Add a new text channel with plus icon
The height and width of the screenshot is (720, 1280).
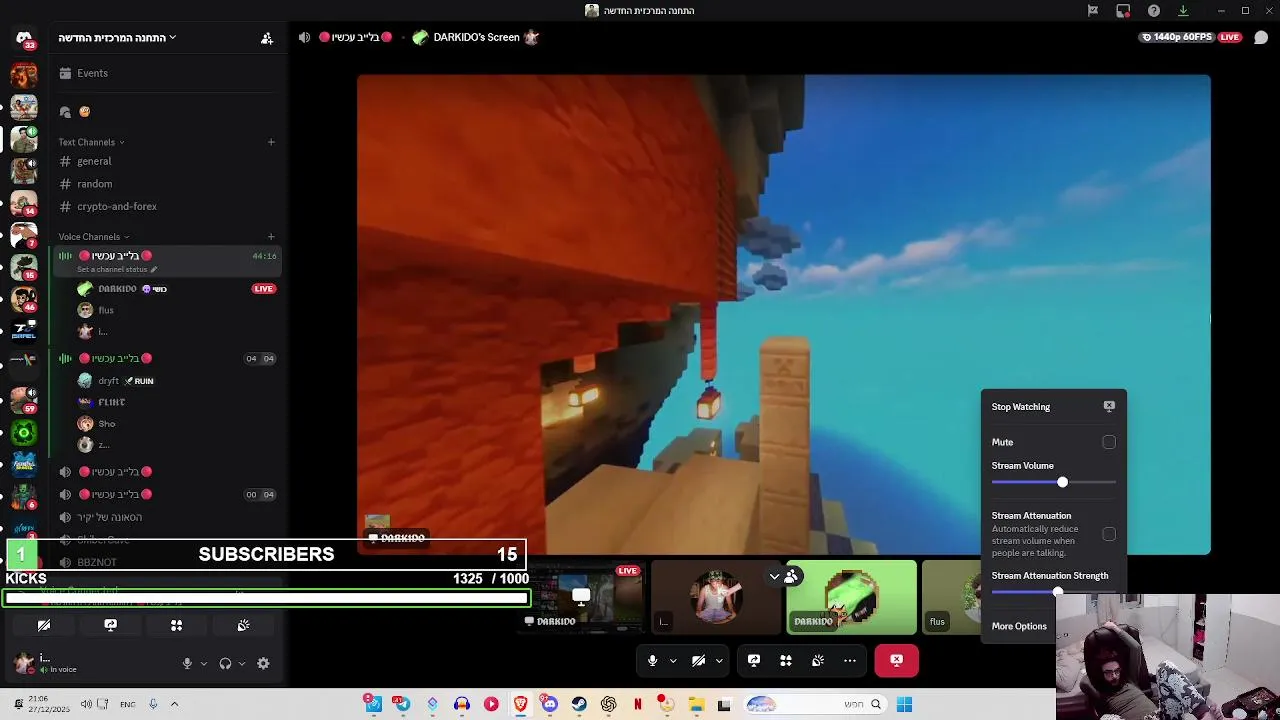(x=271, y=142)
